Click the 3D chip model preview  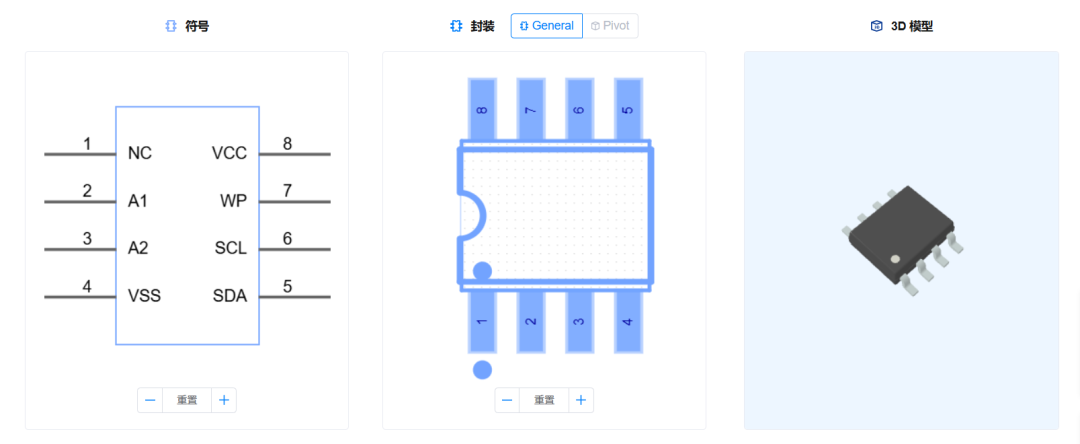pos(901,240)
